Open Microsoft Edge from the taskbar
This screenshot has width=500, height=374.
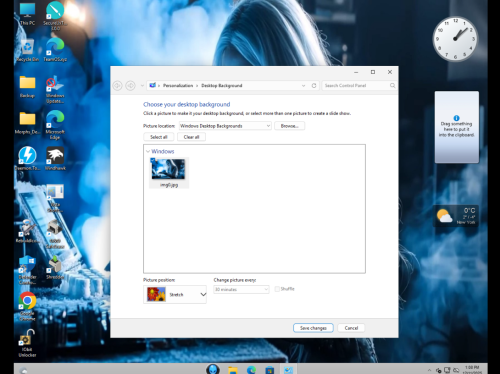tap(251, 370)
